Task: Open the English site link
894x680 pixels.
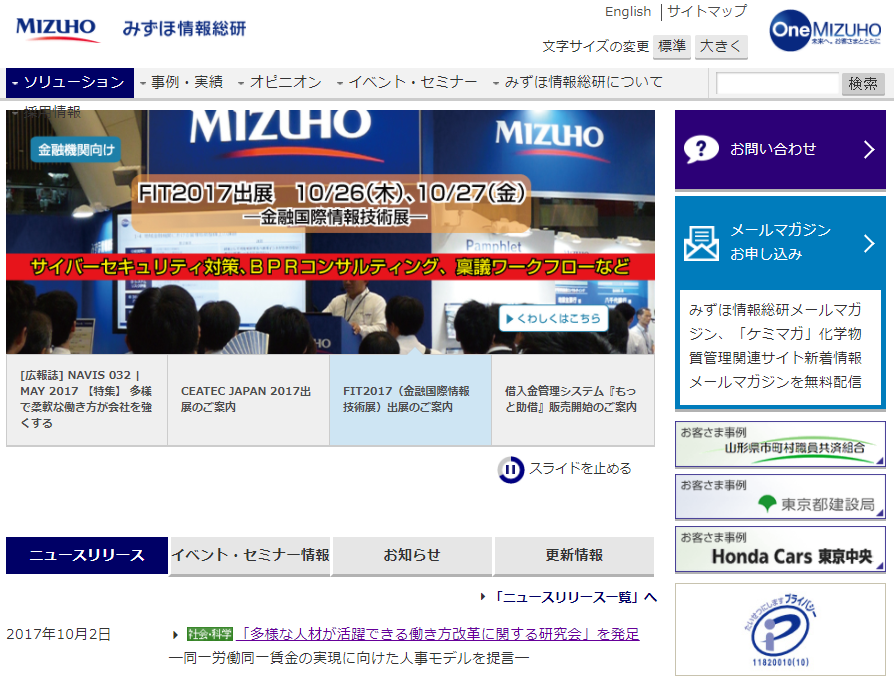Action: pyautogui.click(x=628, y=12)
